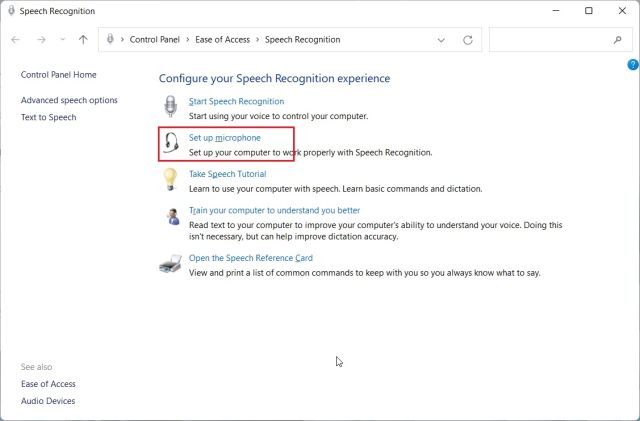This screenshot has width=640, height=421.
Task: Refresh the Control Panel page
Action: [x=467, y=40]
